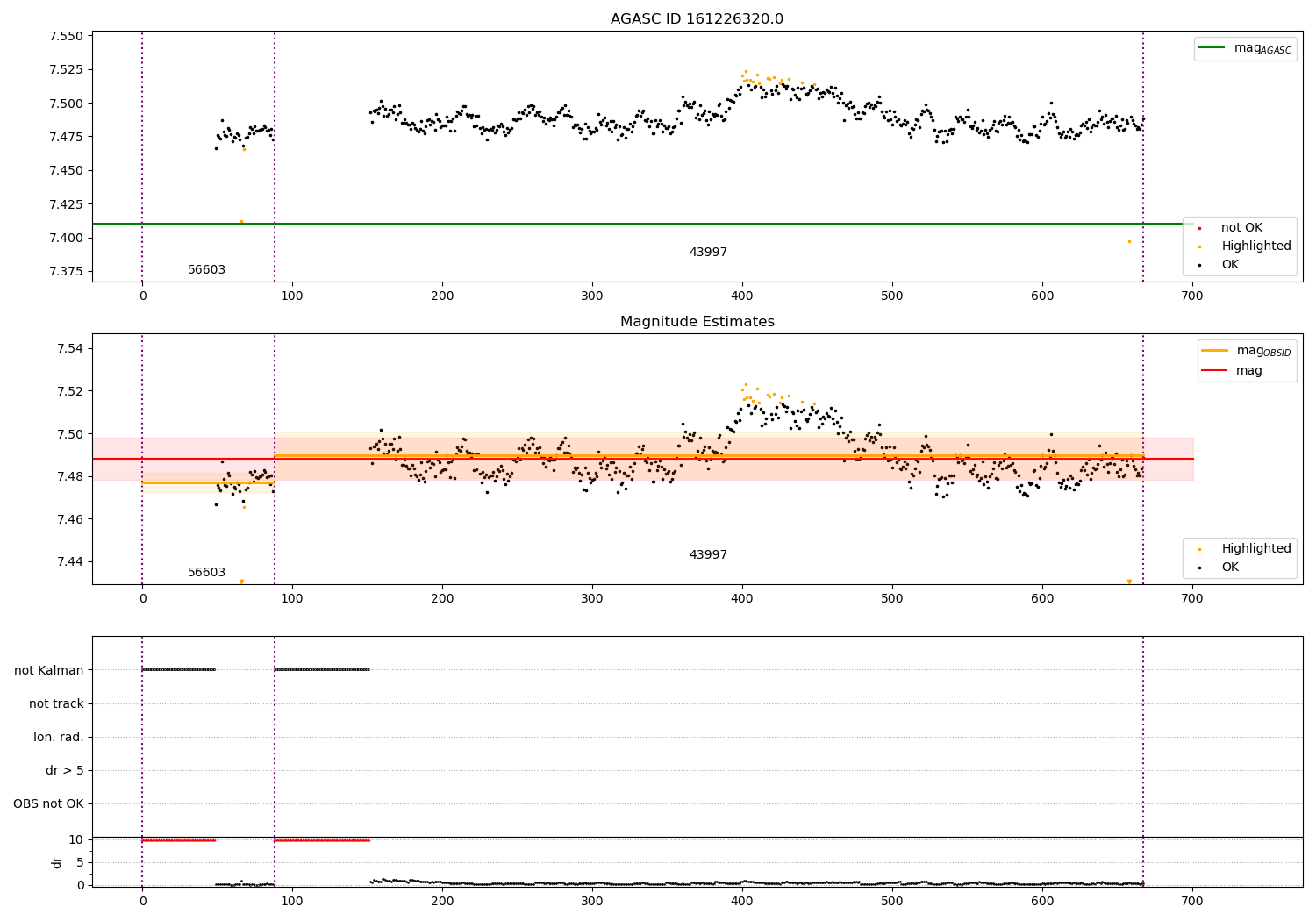The width and height of the screenshot is (1316, 921).
Task: Click the red dr segment starting at x=0
Action: coord(179,840)
